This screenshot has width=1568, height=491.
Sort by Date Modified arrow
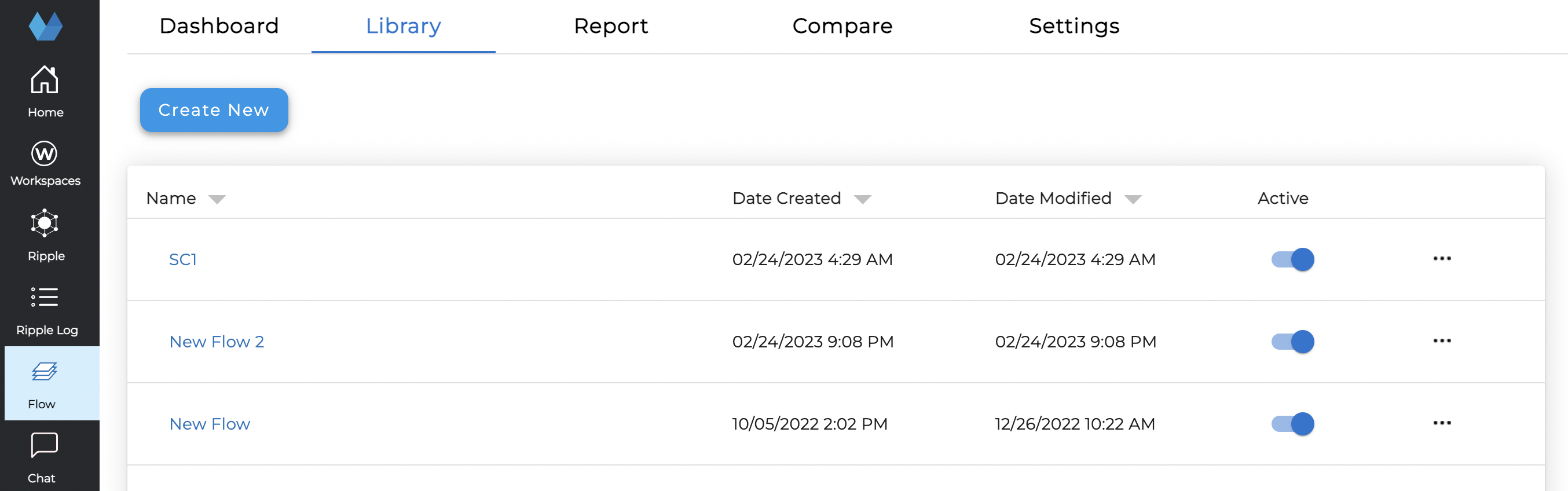[1133, 200]
